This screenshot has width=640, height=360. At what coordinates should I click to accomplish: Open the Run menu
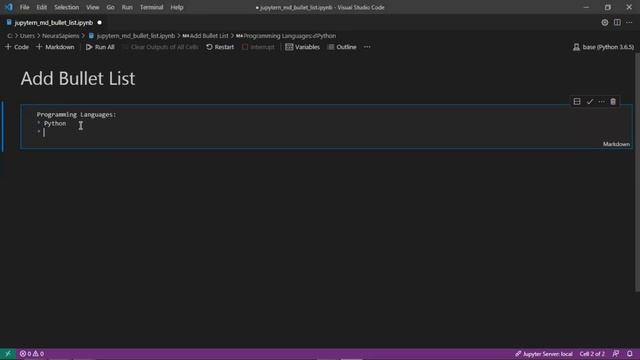(127, 7)
